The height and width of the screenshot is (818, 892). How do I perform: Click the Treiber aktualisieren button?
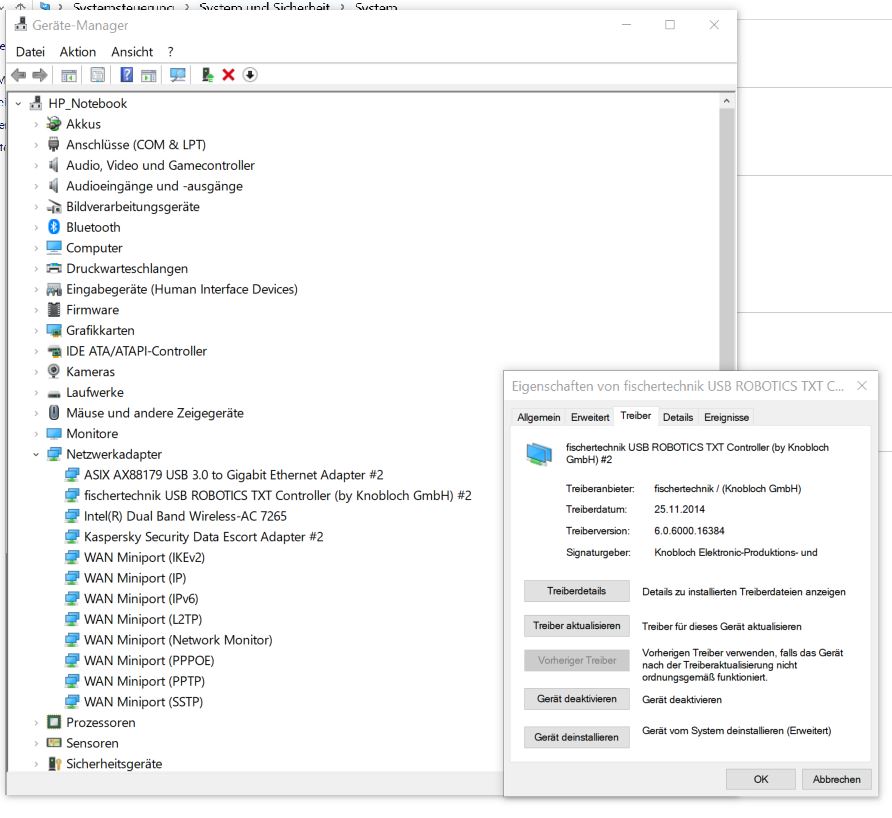point(576,626)
